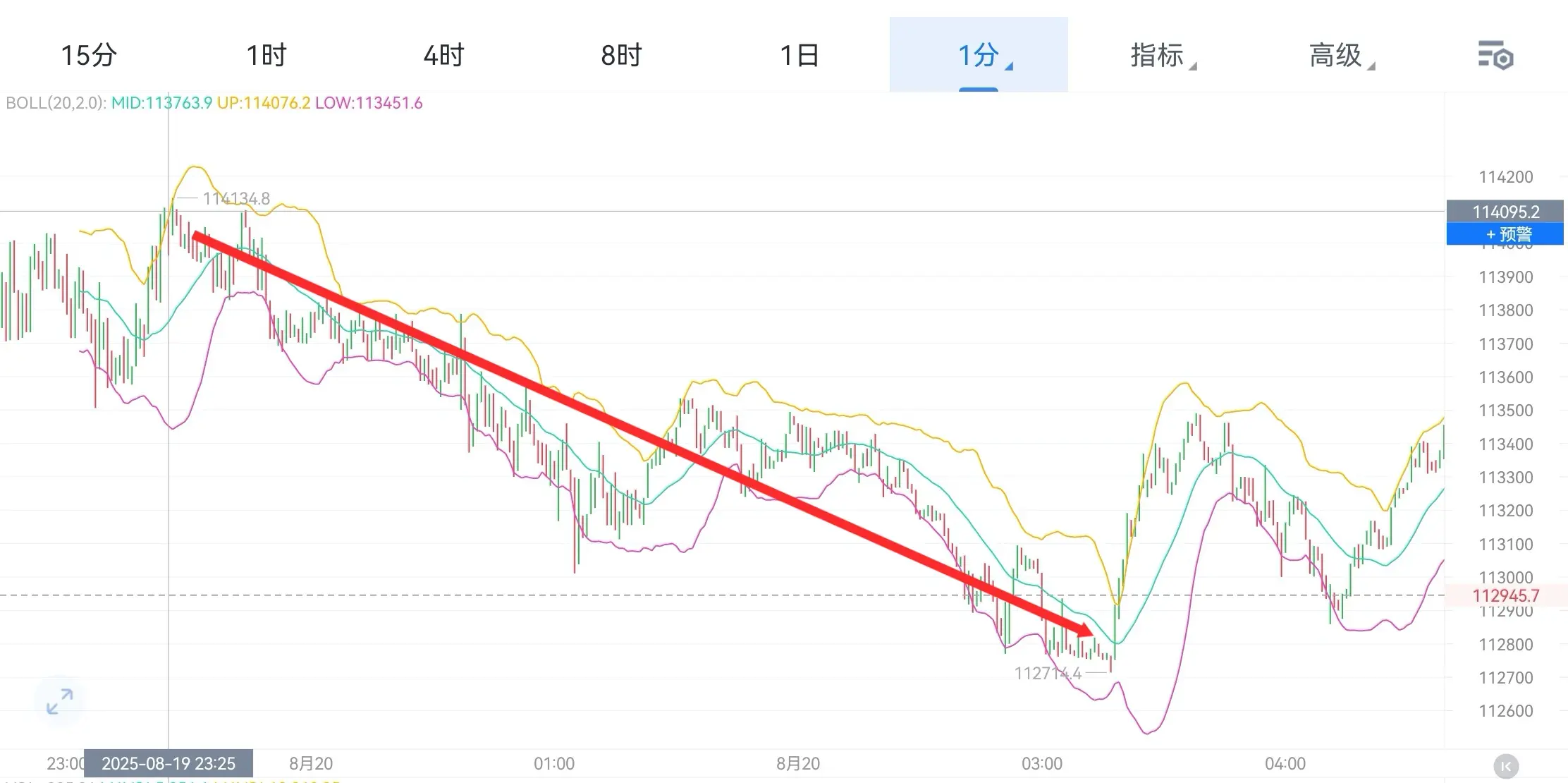
Task: Switch to 1日 timeframe
Action: pyautogui.click(x=800, y=55)
